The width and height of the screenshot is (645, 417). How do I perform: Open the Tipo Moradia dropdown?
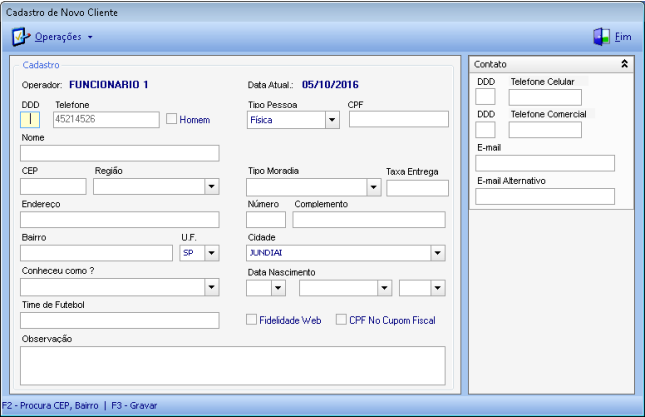click(374, 188)
